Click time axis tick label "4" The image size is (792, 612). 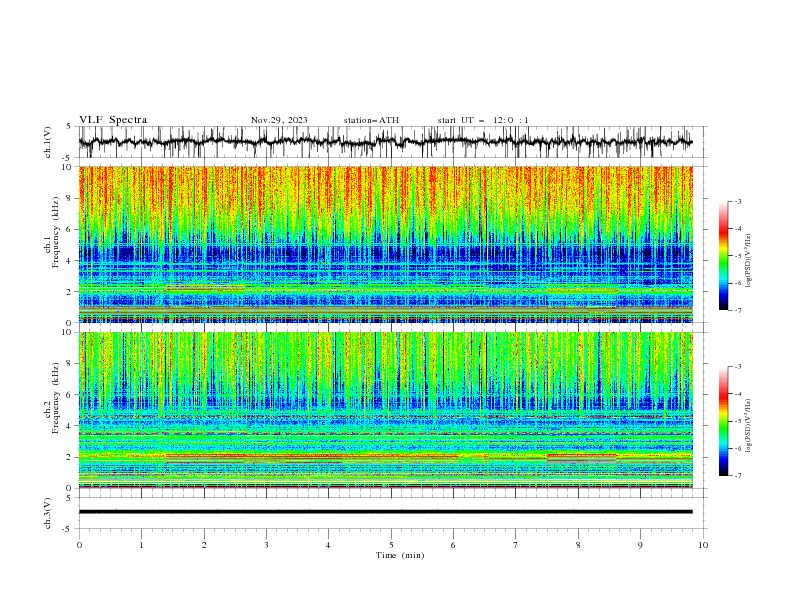click(x=328, y=545)
